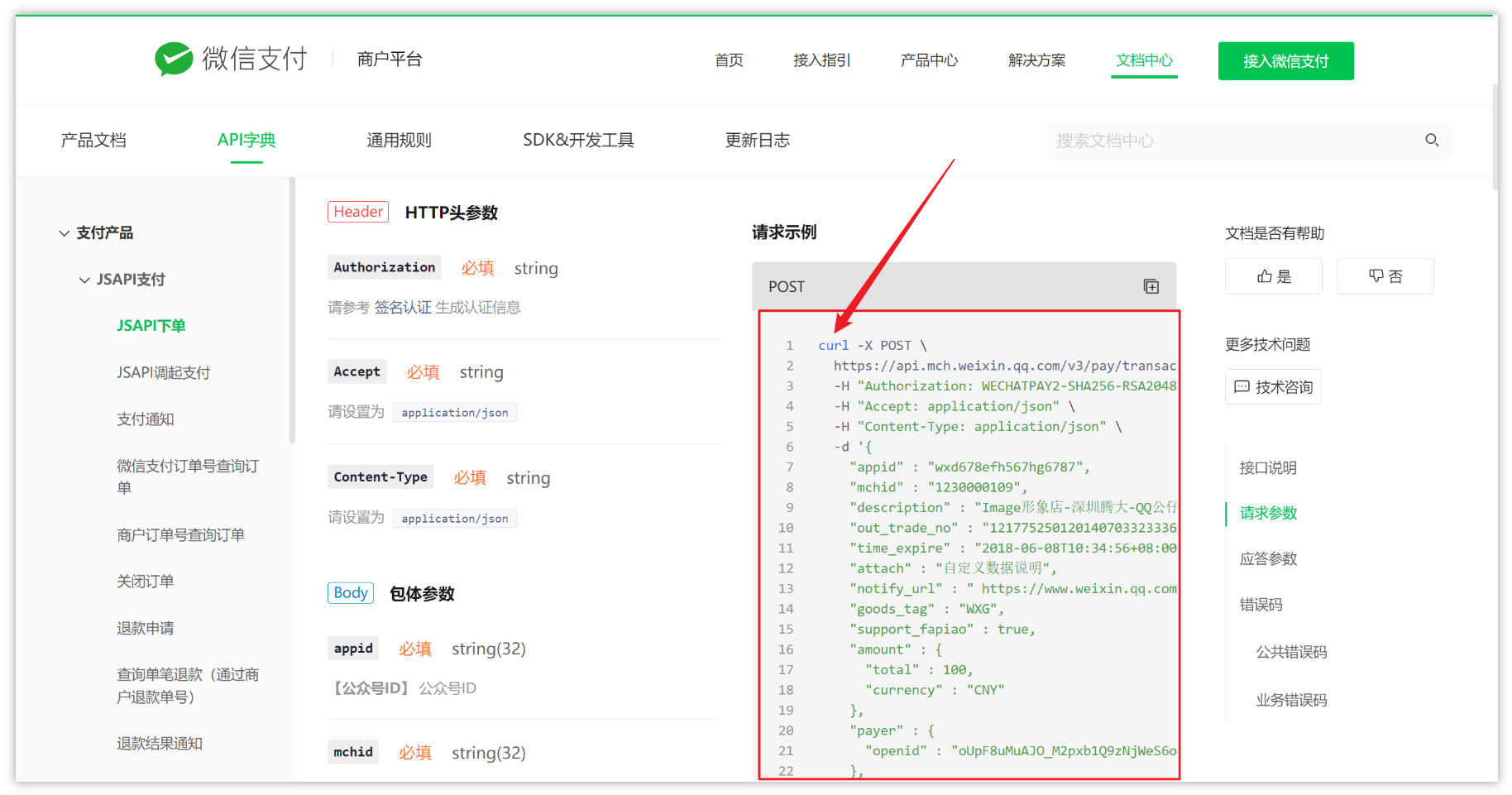
Task: Click the appid parameter name
Action: coord(353,648)
